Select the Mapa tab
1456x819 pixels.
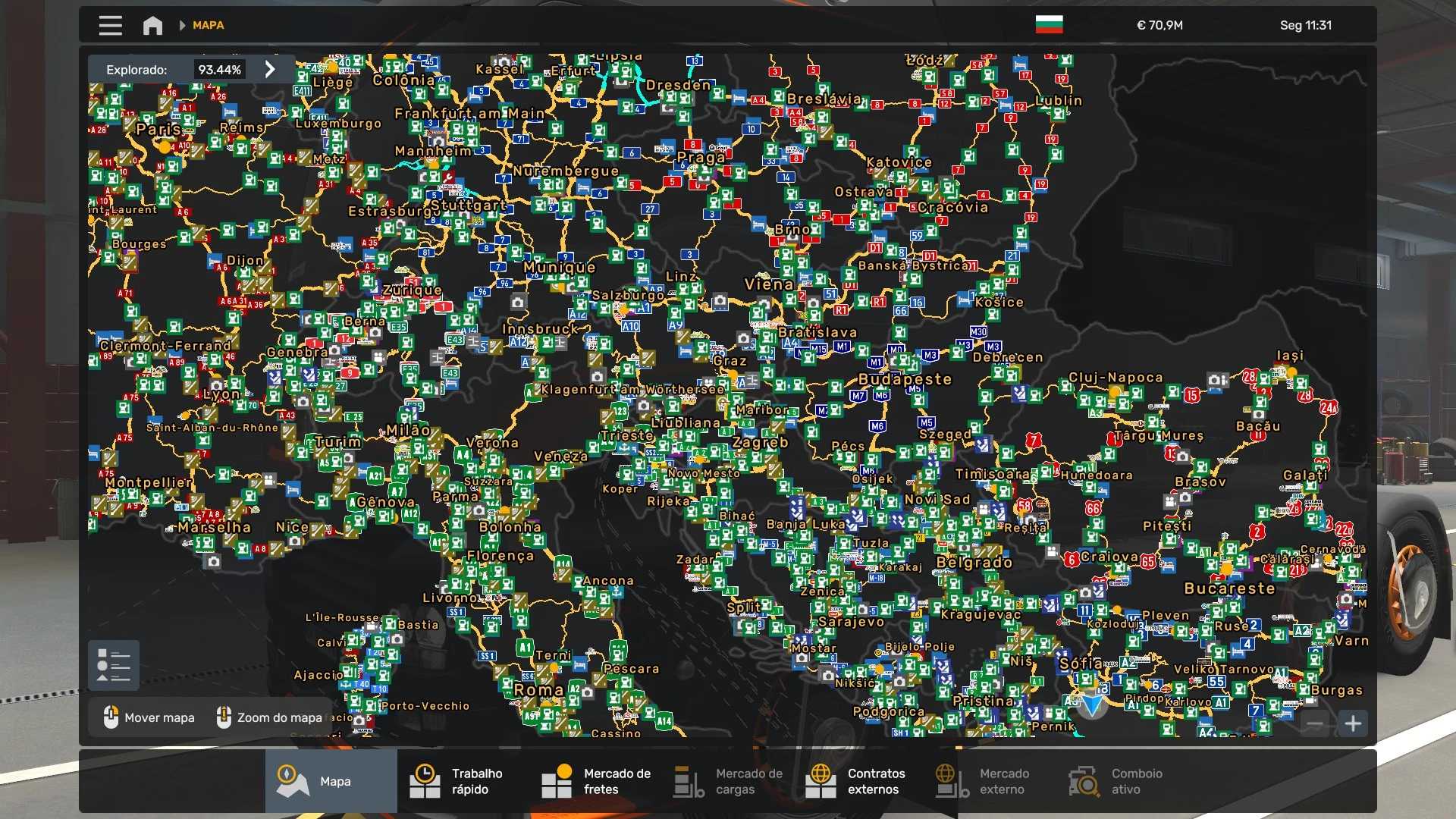tap(331, 781)
